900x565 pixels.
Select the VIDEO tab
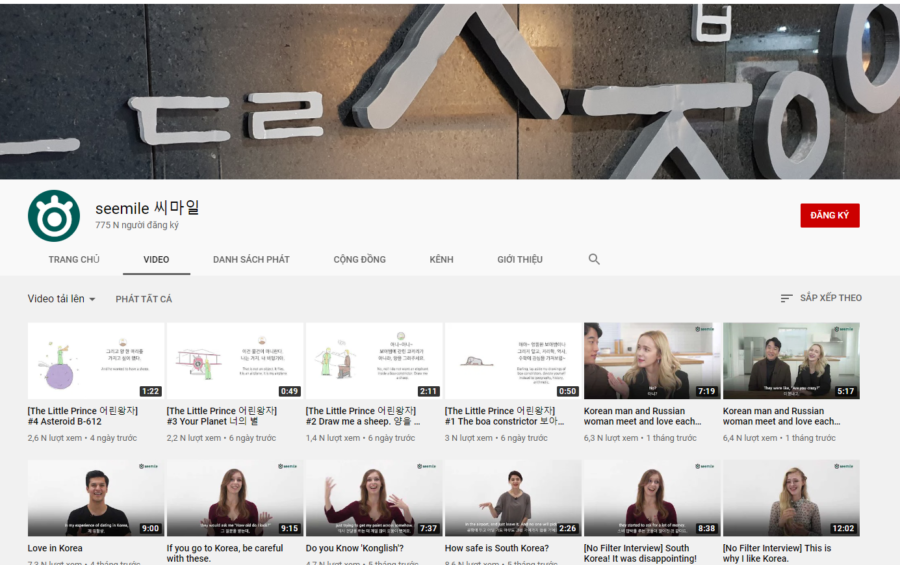point(156,260)
